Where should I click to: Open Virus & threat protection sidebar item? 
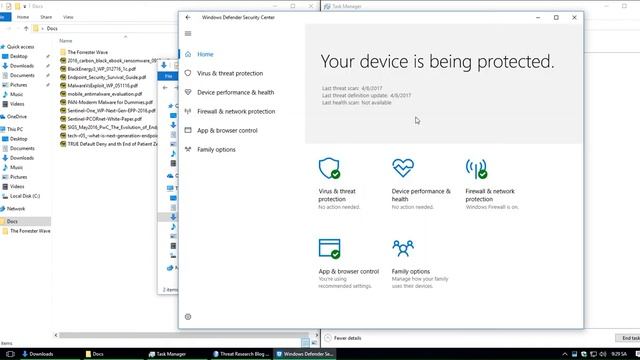(x=230, y=73)
